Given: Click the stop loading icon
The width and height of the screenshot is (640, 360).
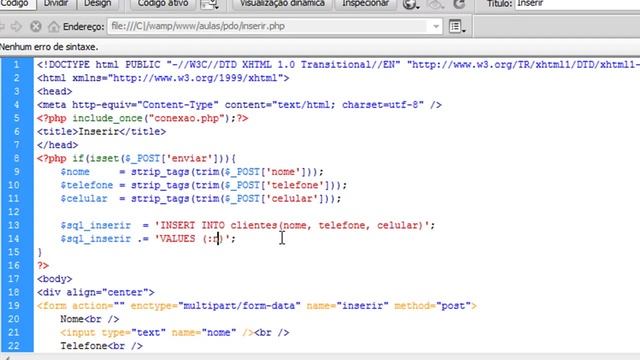Looking at the screenshot, I should tap(36, 27).
